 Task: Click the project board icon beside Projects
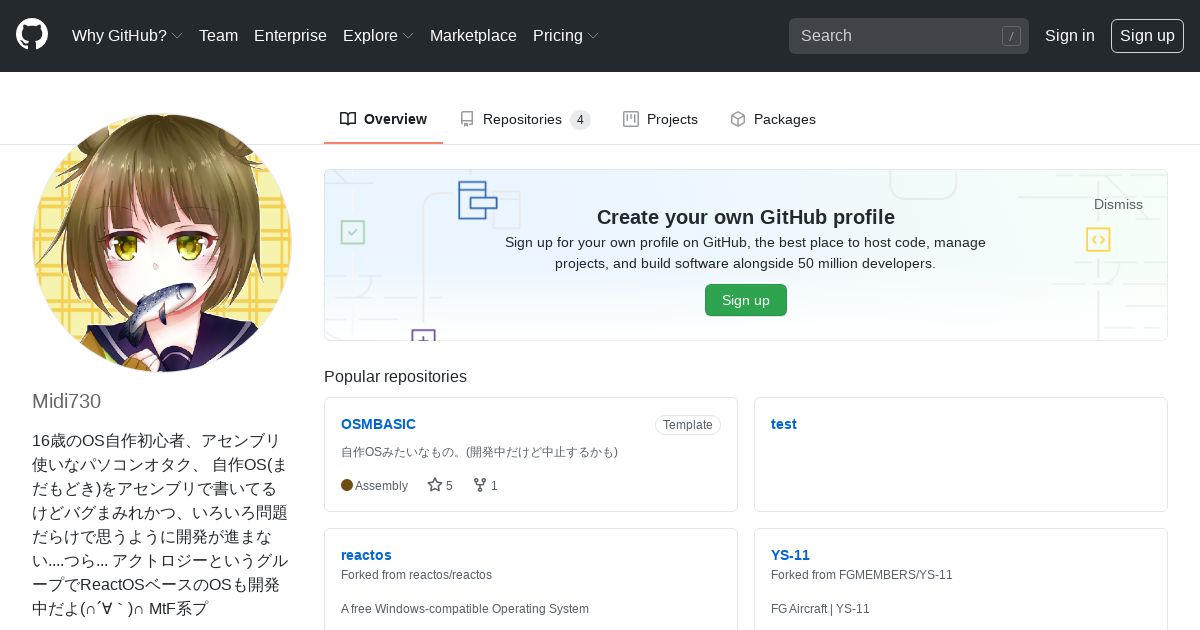tap(631, 119)
